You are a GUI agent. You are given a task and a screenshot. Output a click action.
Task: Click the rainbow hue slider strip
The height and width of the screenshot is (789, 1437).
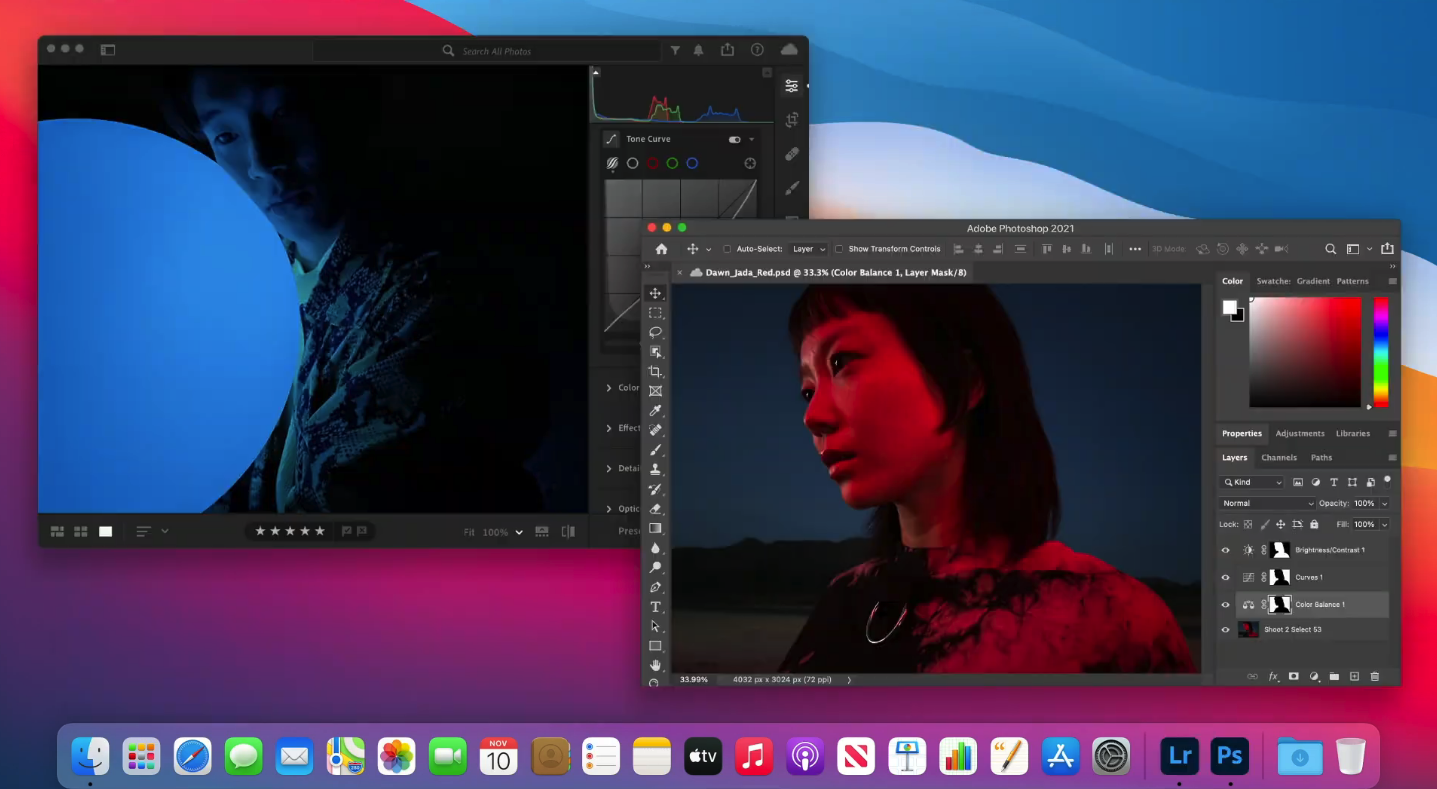tap(1380, 352)
